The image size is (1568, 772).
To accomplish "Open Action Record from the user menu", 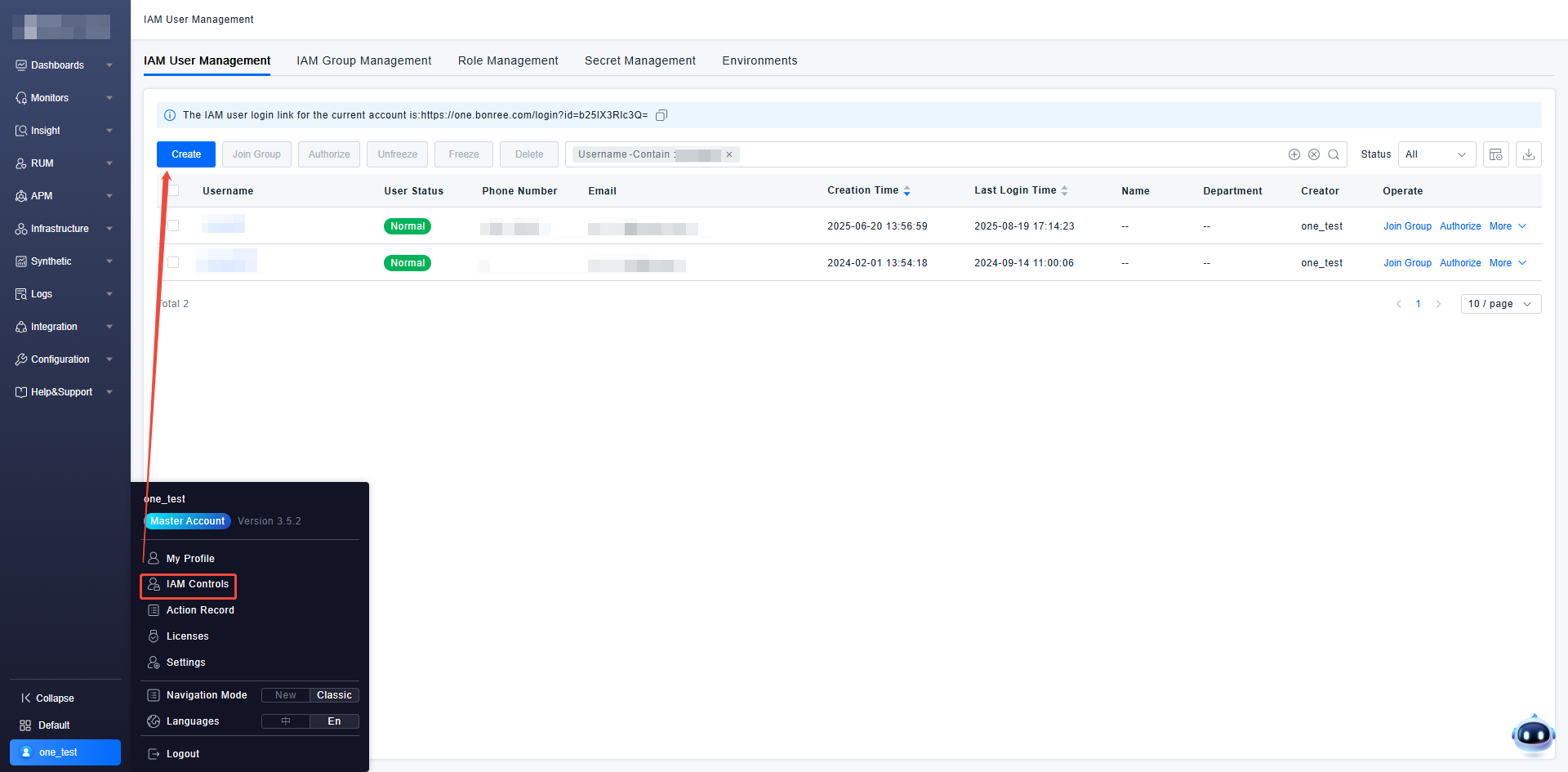I will tap(200, 610).
